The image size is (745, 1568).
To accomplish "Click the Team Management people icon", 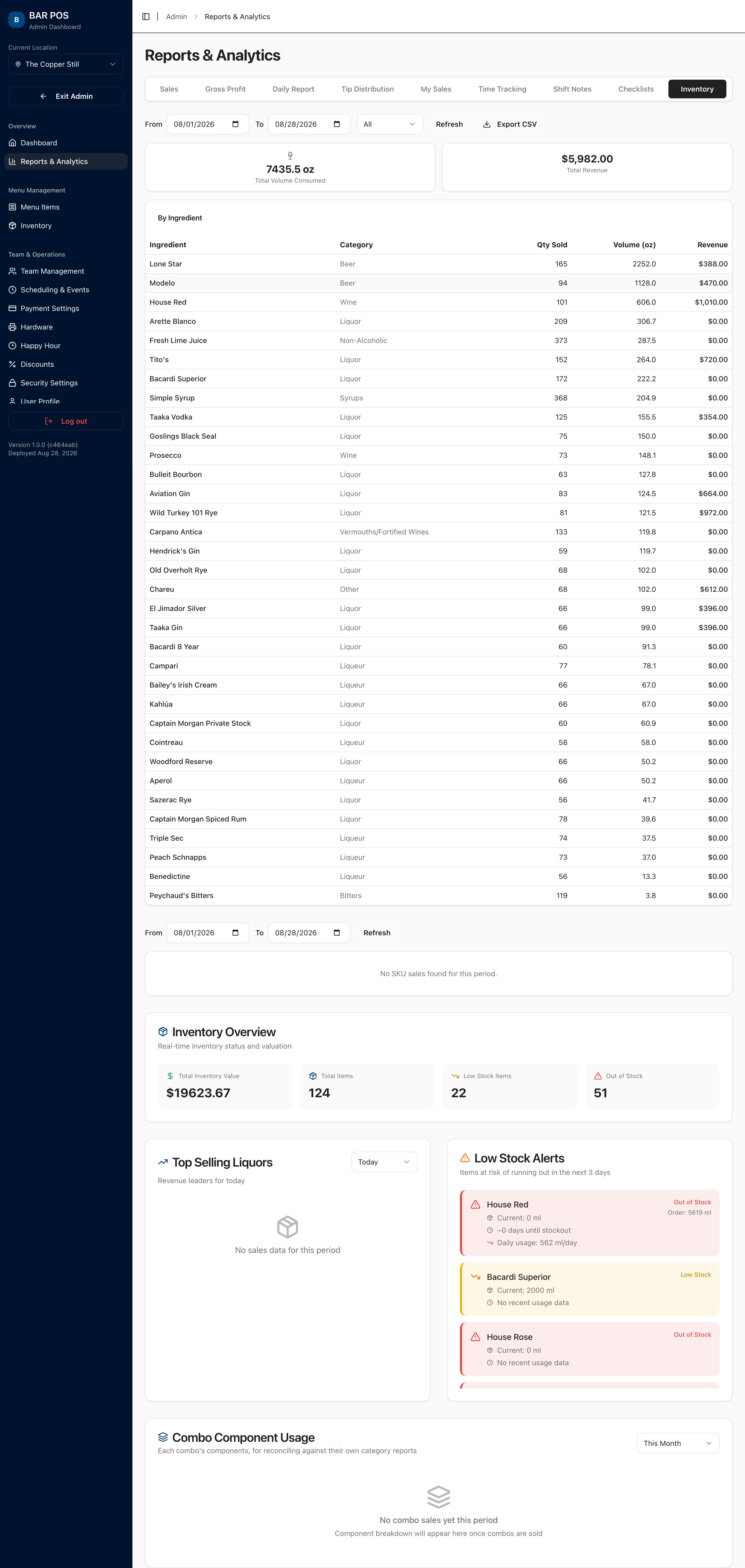I will (x=12, y=272).
